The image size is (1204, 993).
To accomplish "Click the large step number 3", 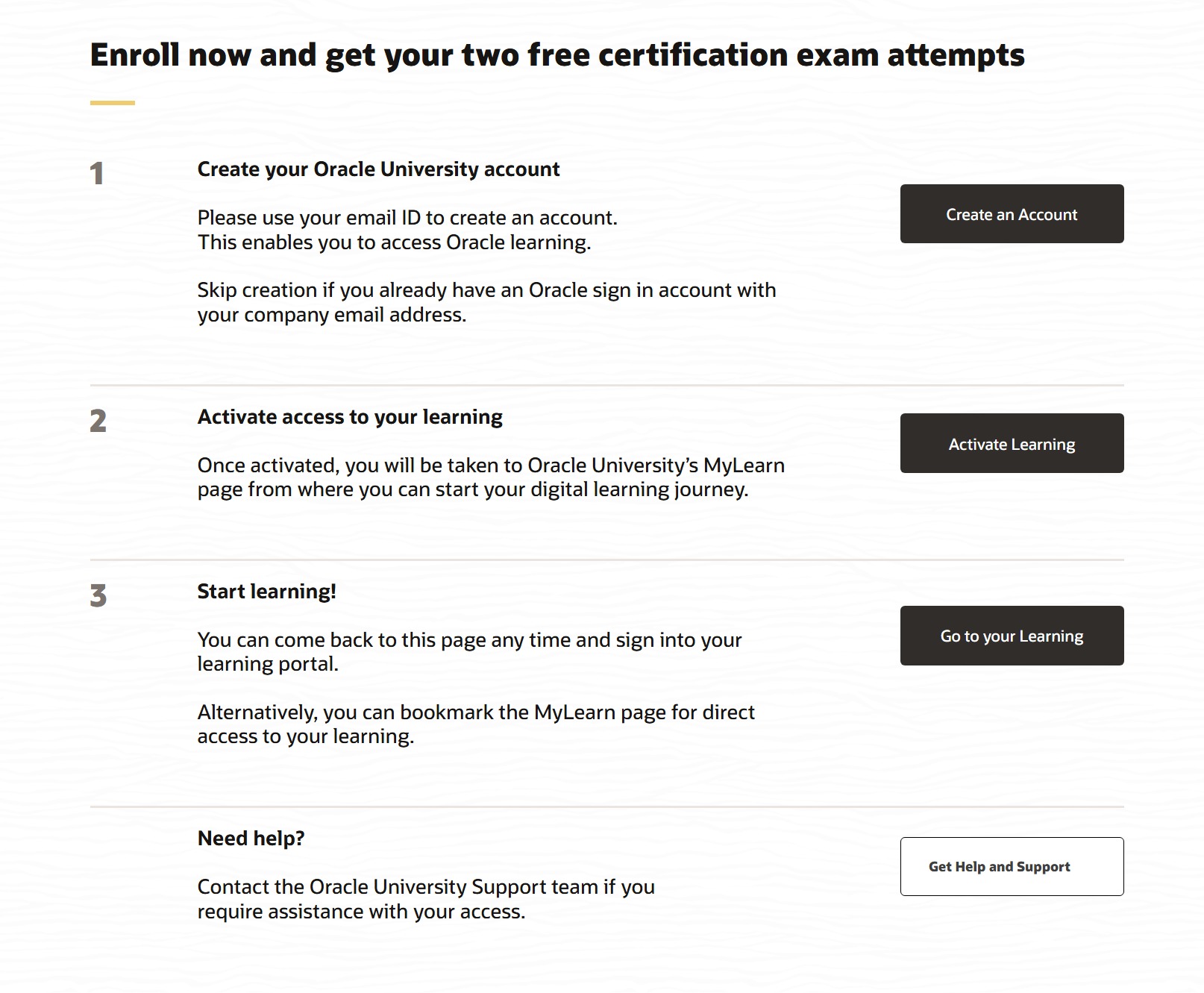I will point(98,596).
